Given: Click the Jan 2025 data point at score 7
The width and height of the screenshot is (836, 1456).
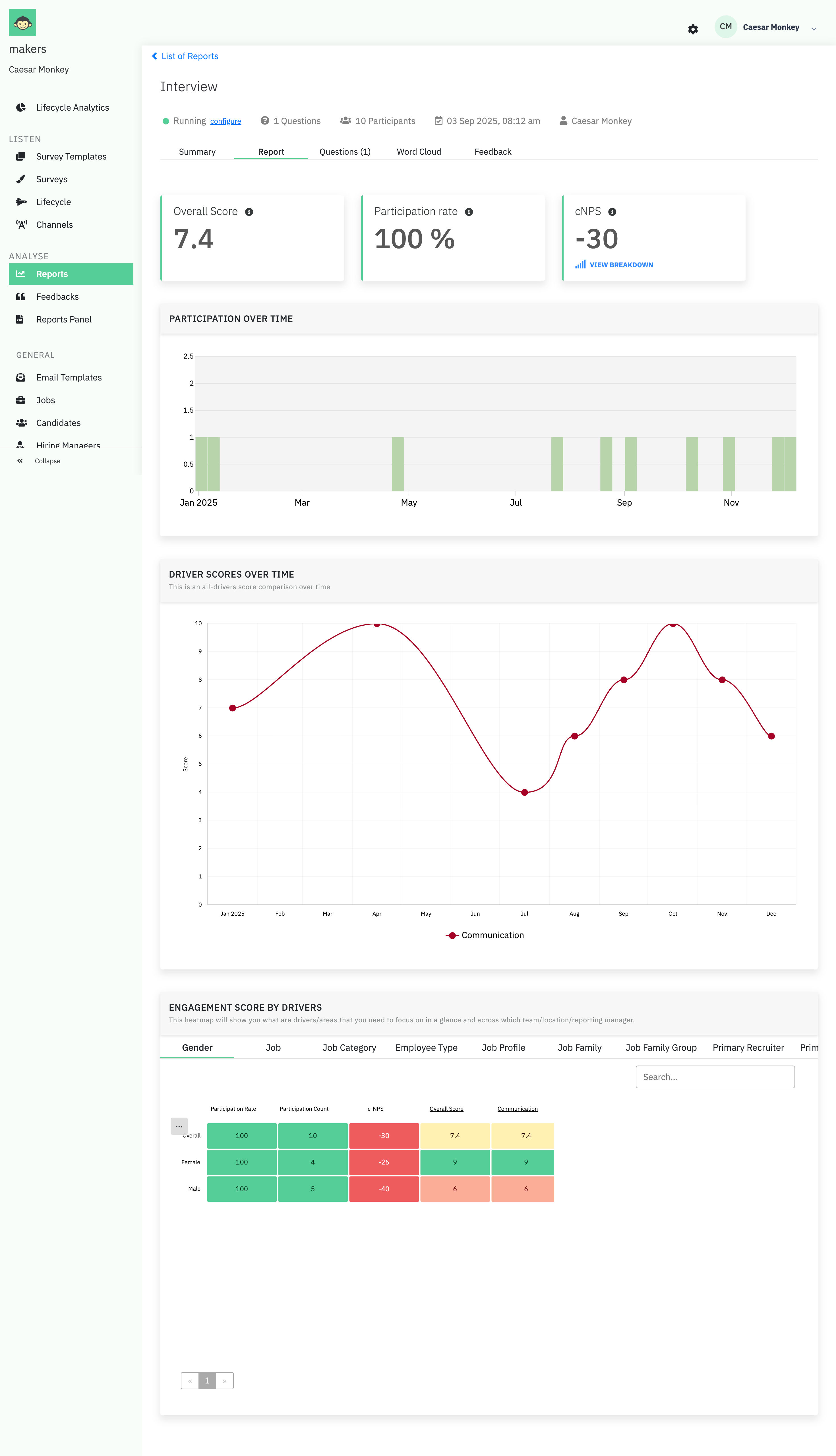Looking at the screenshot, I should (233, 708).
